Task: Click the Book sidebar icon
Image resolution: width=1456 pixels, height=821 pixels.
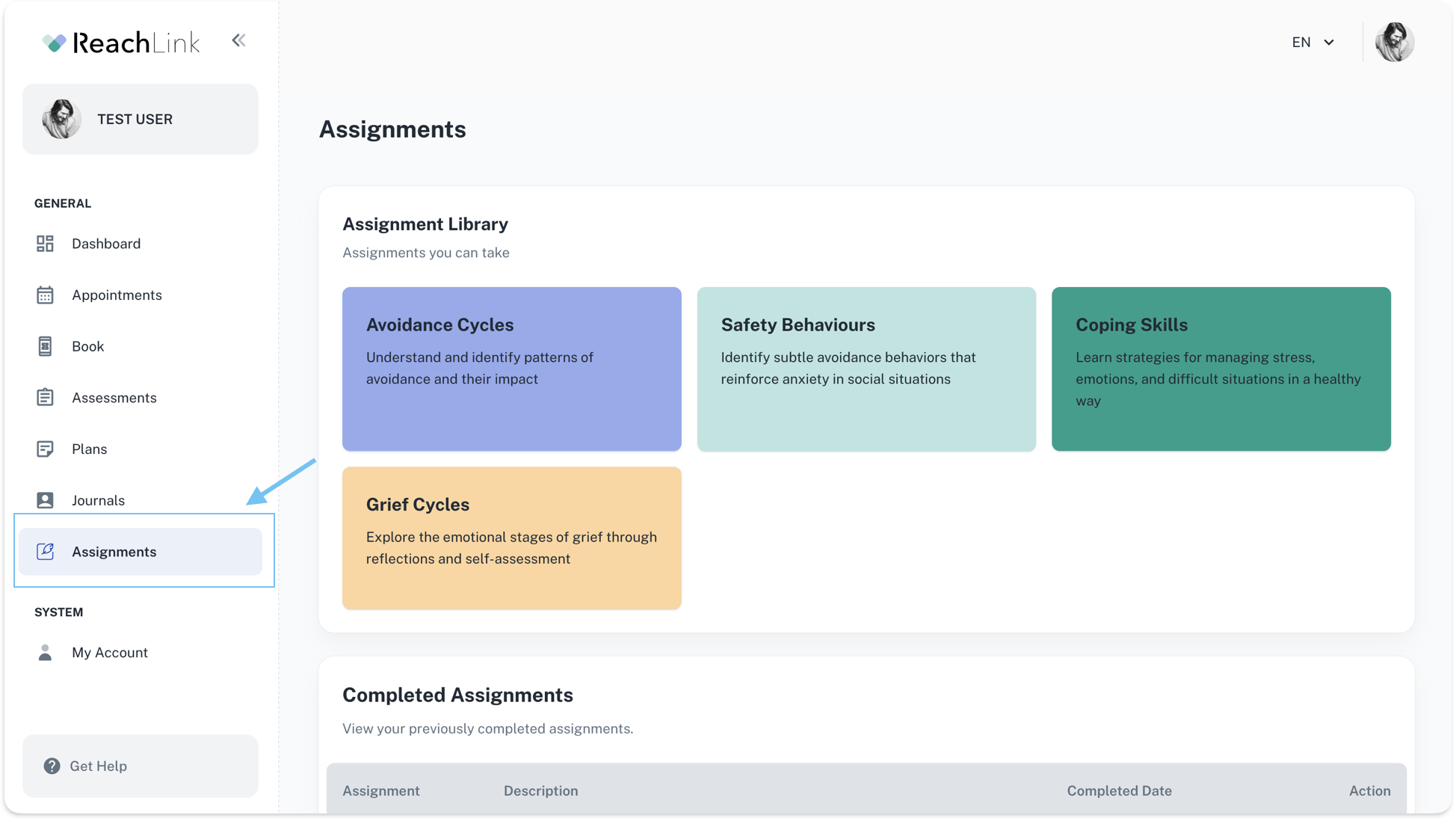Action: pos(45,346)
